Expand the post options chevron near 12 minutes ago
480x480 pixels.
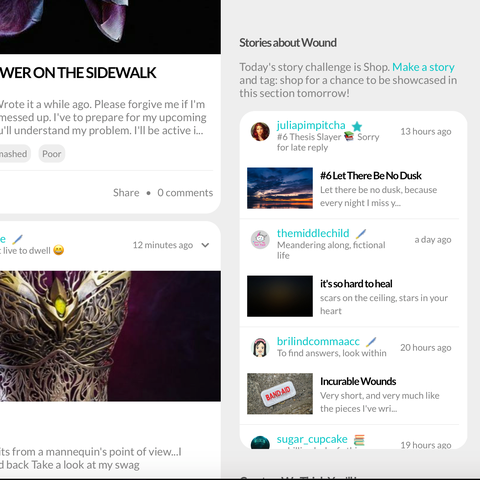(205, 245)
